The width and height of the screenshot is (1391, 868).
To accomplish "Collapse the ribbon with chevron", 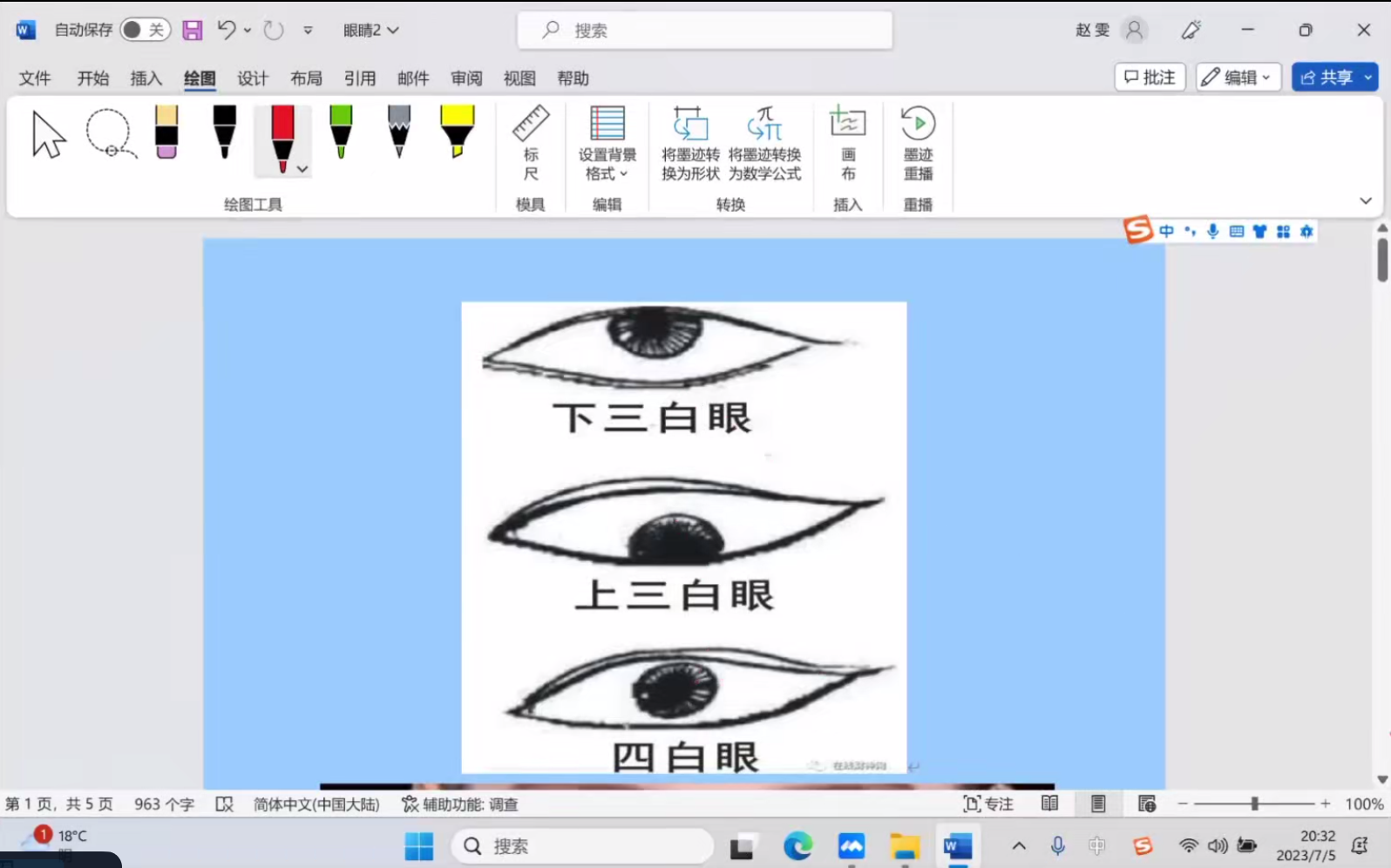I will [1366, 201].
